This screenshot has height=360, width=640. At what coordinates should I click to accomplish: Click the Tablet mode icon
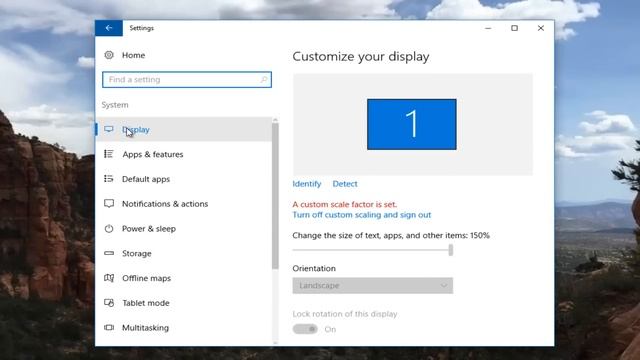109,303
